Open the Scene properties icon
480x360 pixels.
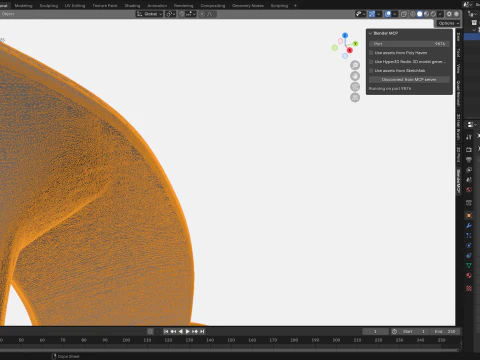(469, 180)
